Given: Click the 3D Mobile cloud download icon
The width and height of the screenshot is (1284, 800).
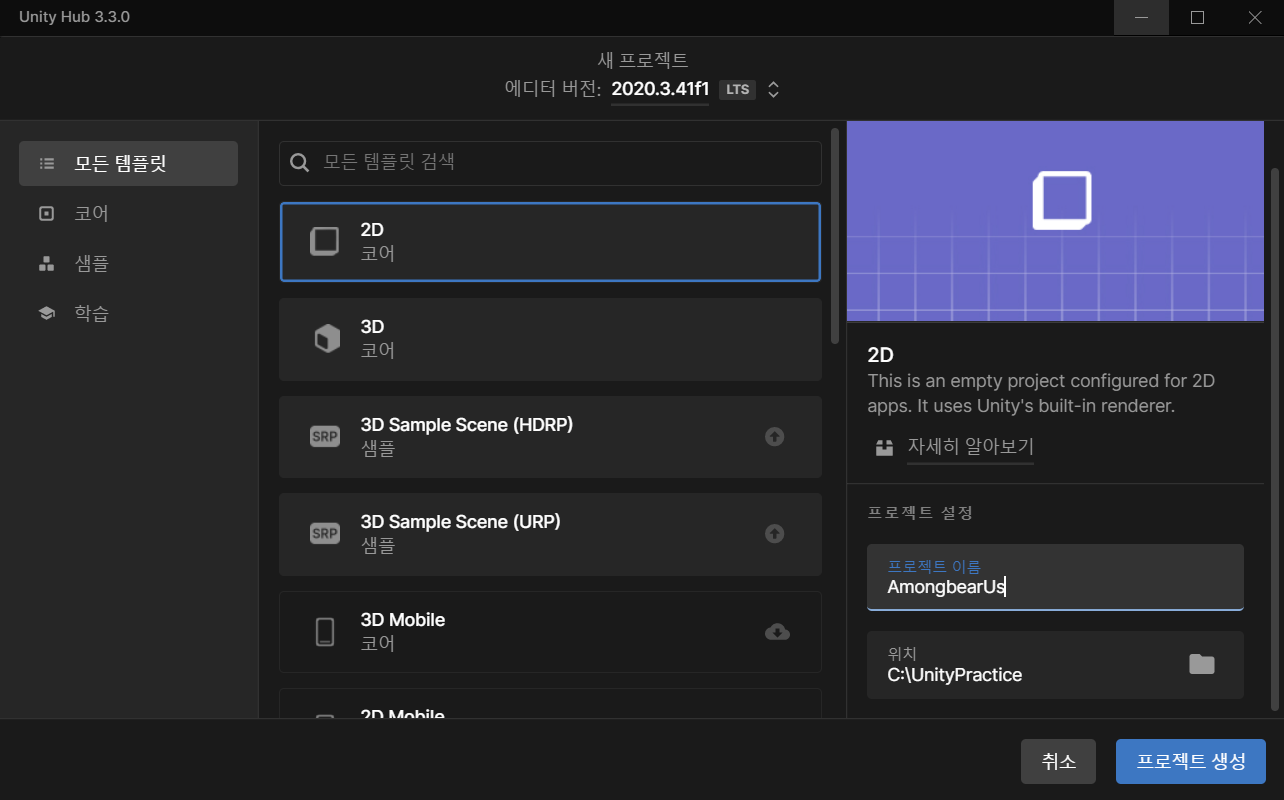Looking at the screenshot, I should tap(777, 632).
